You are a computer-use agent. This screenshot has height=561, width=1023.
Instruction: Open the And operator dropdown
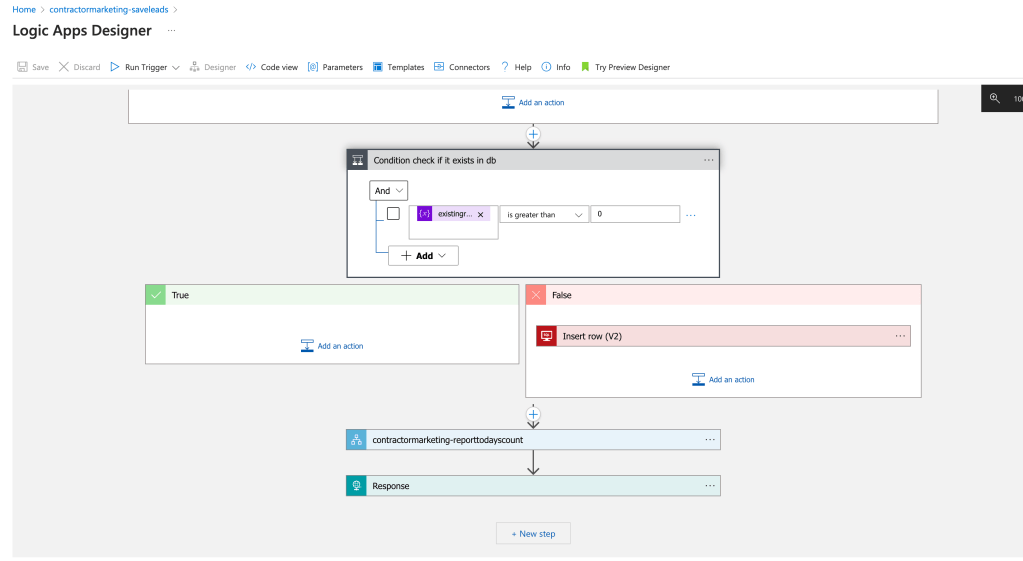(388, 190)
